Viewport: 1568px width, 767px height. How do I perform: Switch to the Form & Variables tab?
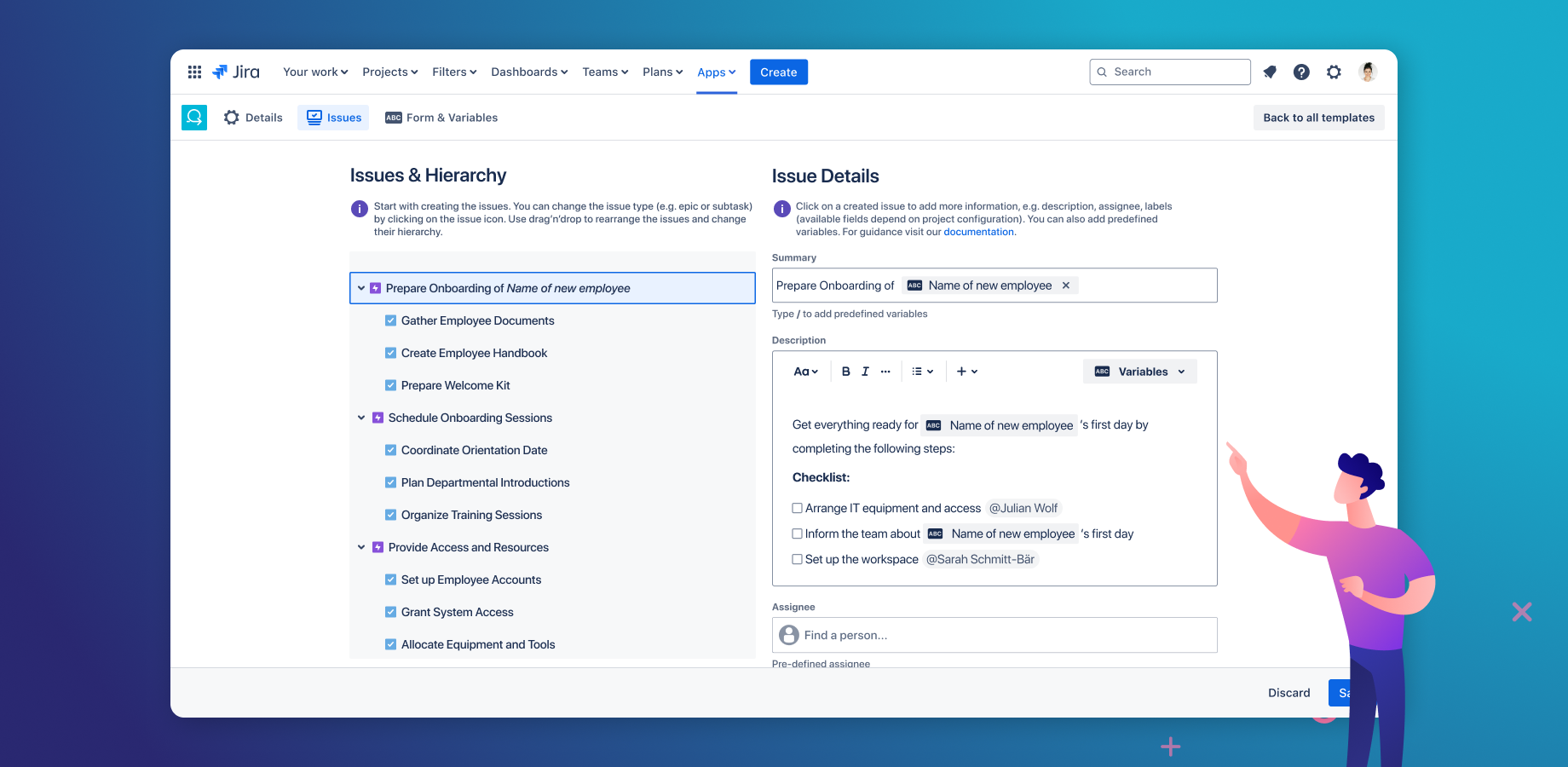tap(441, 118)
